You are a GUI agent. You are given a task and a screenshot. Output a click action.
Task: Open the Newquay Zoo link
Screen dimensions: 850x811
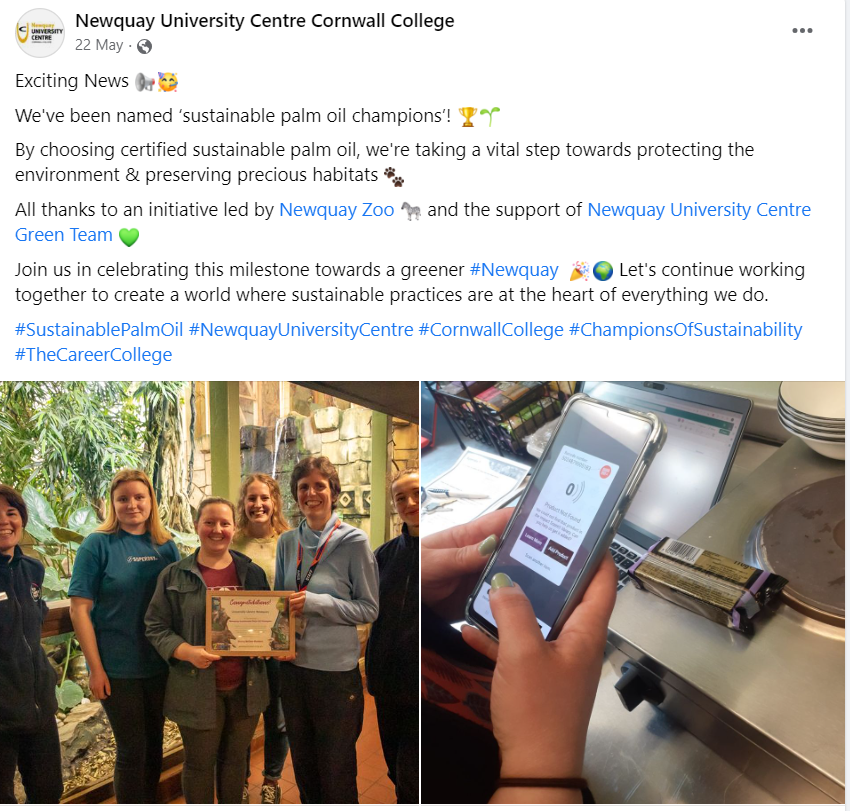click(x=337, y=210)
